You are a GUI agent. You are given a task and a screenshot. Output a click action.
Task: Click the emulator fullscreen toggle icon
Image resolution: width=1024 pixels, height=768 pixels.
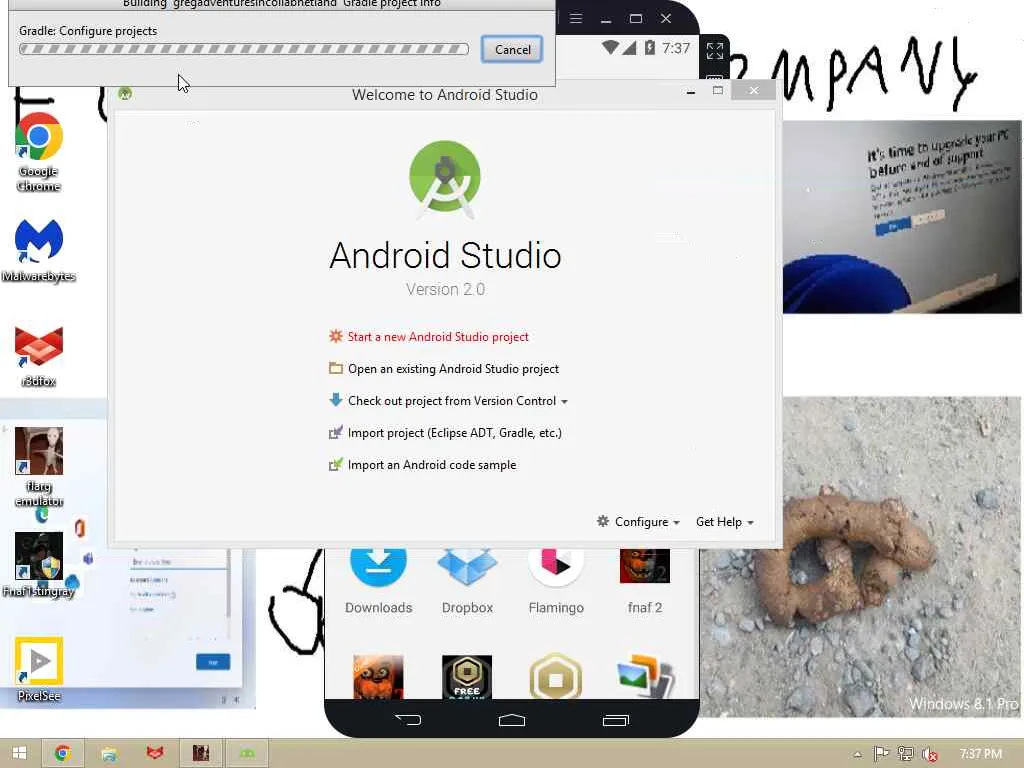coord(714,50)
